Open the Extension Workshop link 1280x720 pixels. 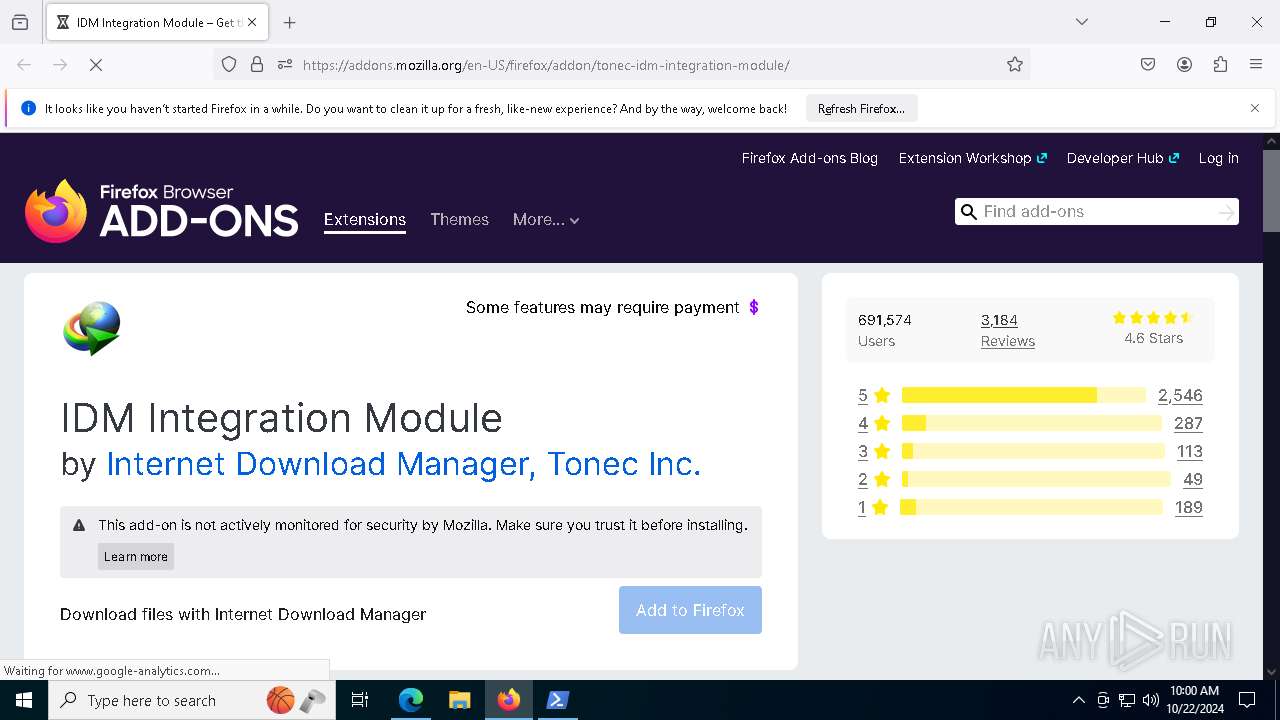tap(972, 158)
